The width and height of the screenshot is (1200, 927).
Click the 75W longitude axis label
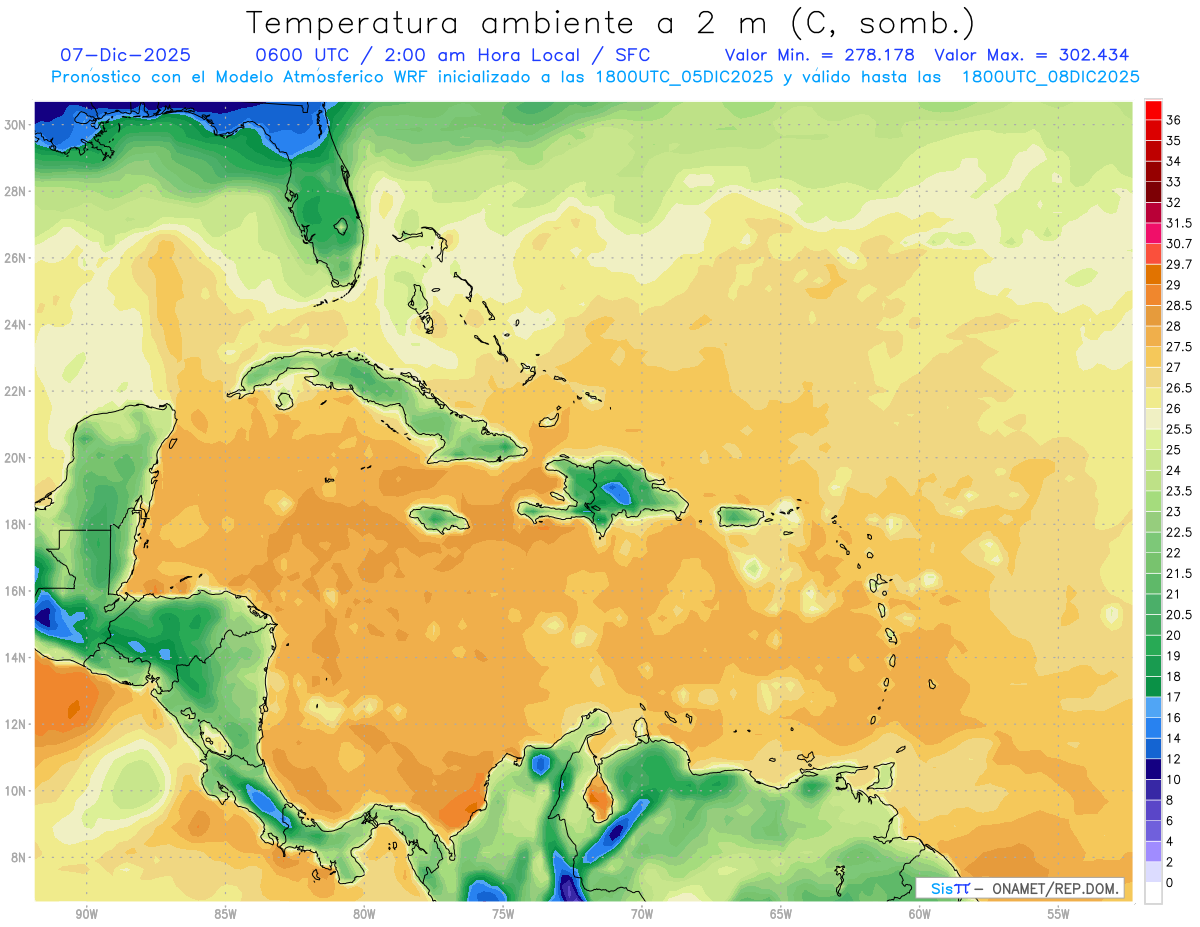point(503,914)
